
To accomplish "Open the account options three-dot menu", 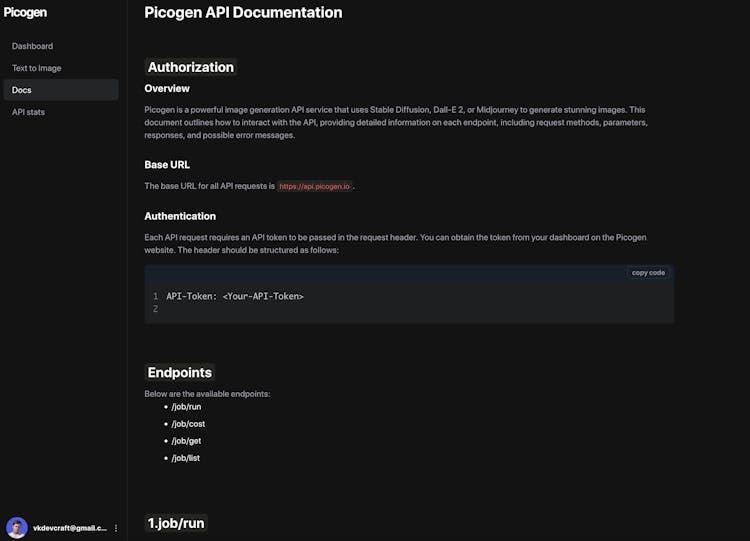I will tap(116, 528).
